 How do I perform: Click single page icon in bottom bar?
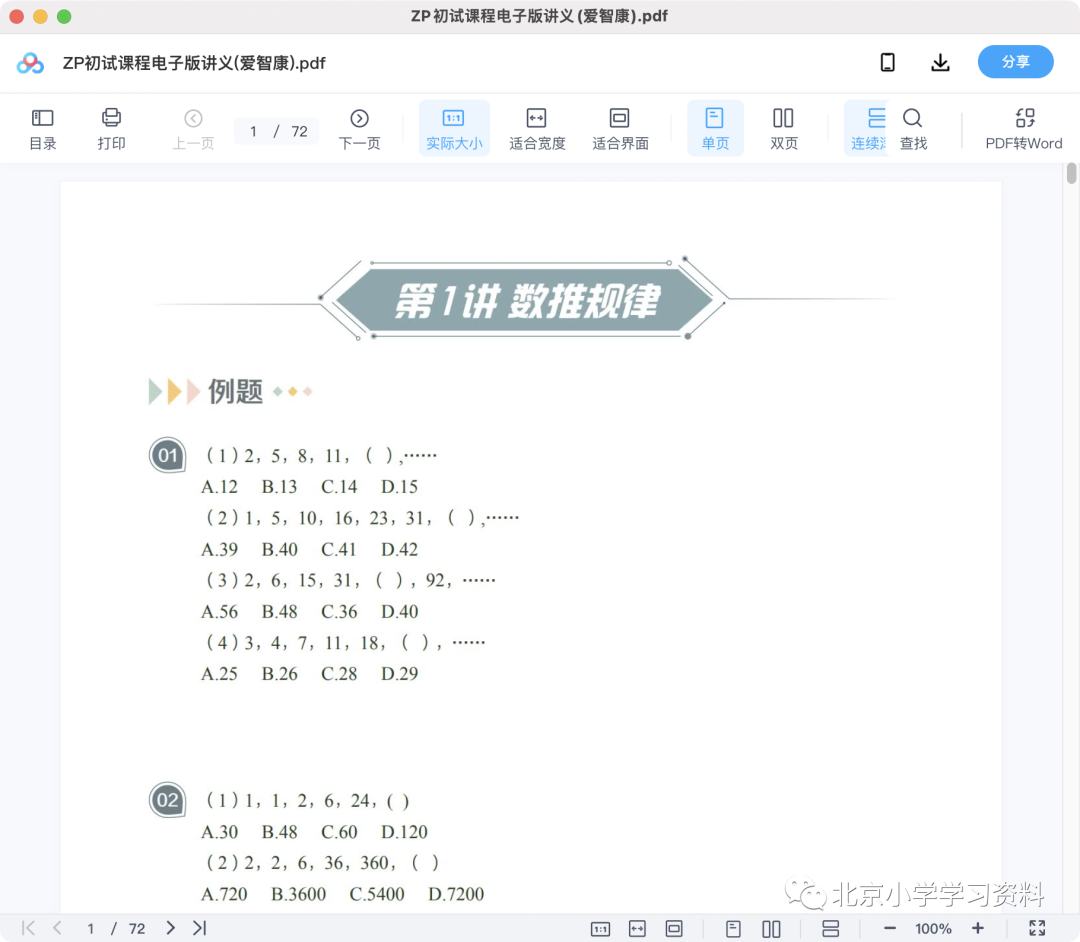tap(734, 929)
